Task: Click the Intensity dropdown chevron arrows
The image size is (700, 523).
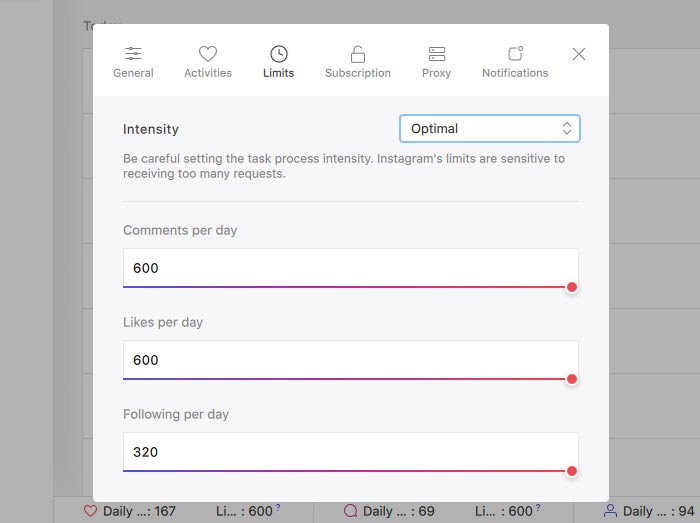Action: (x=567, y=129)
